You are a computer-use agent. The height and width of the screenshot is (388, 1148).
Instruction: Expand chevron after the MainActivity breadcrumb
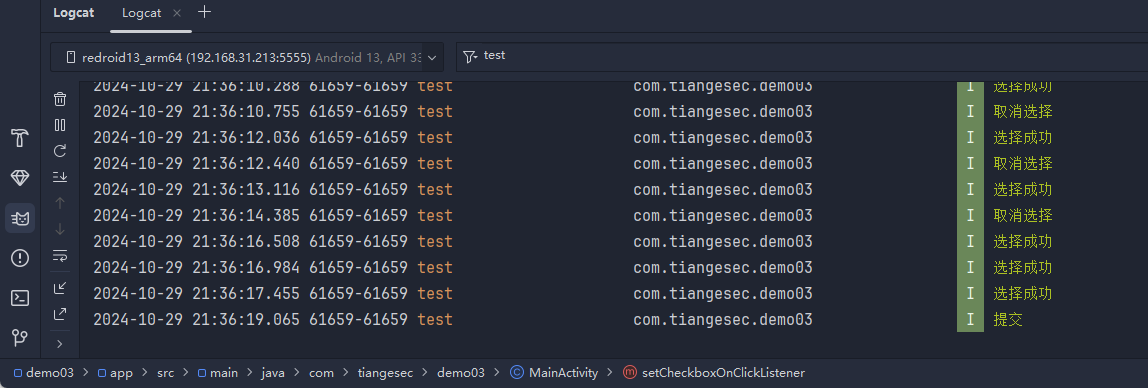click(610, 373)
